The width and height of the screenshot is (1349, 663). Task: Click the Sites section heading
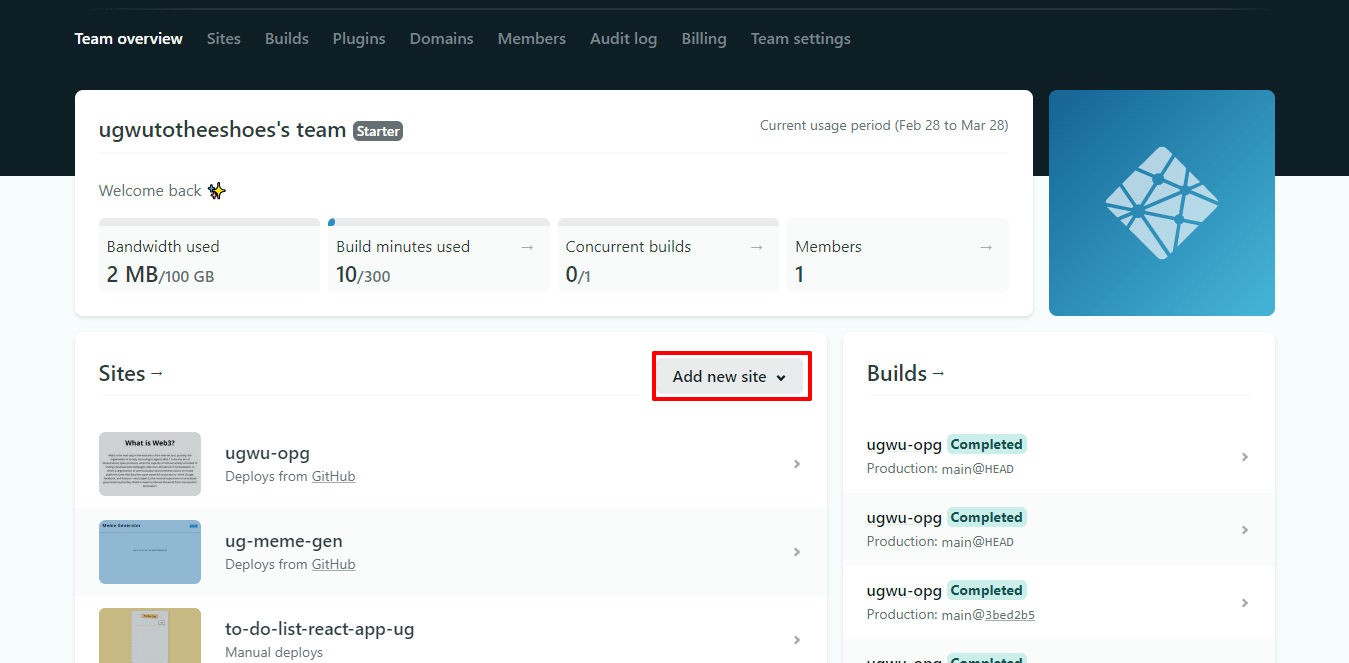pos(122,373)
